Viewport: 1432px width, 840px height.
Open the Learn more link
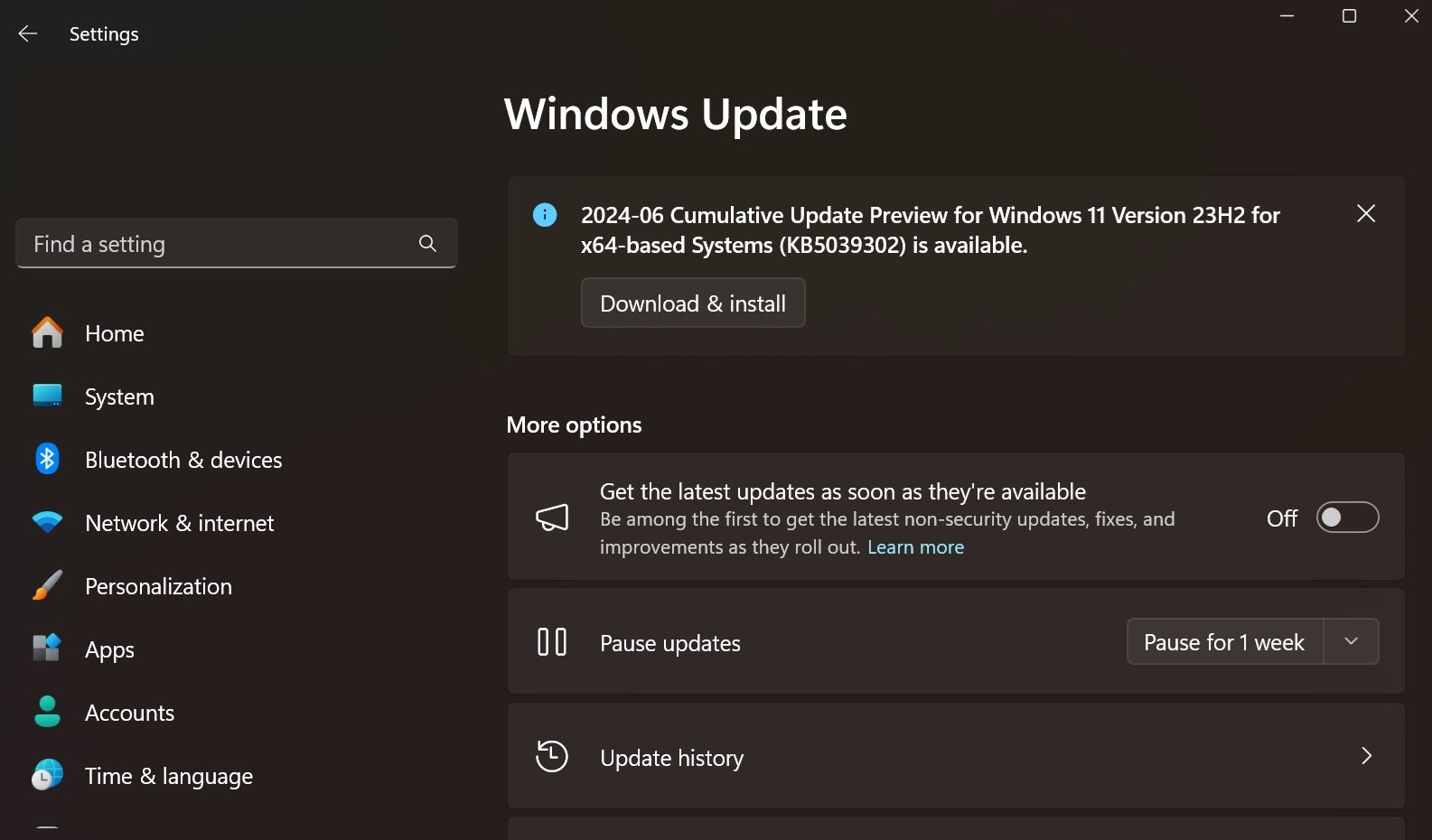pos(915,547)
